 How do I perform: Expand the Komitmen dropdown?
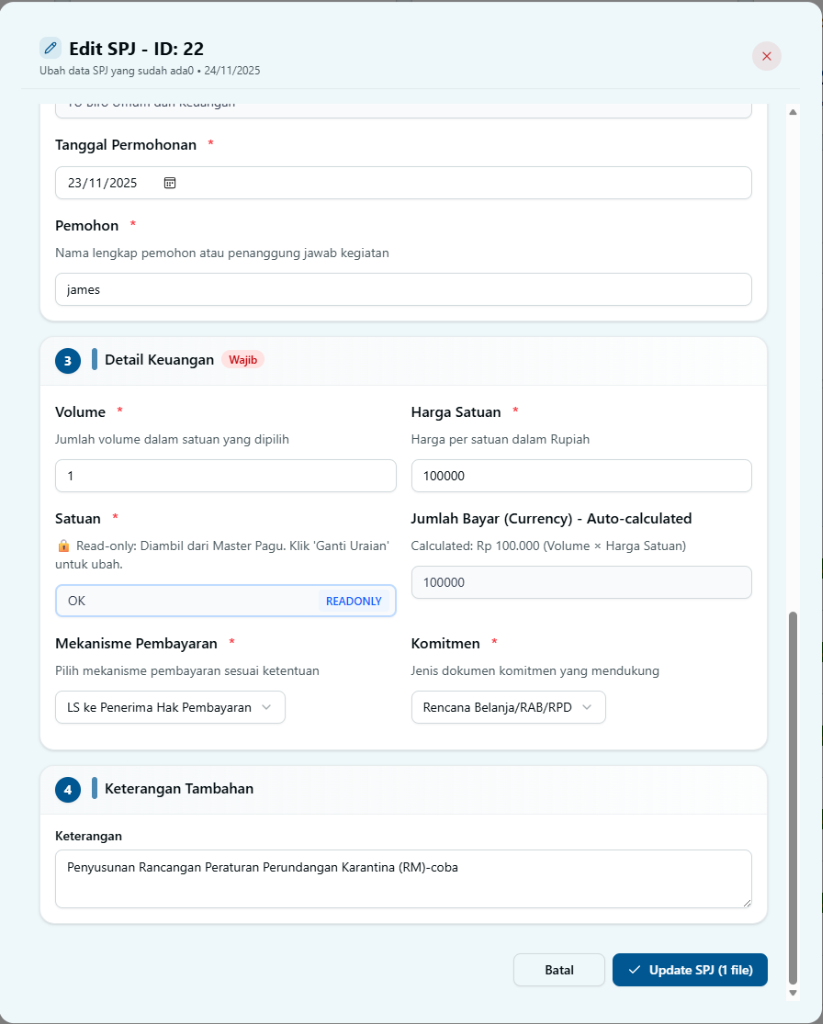pos(508,707)
